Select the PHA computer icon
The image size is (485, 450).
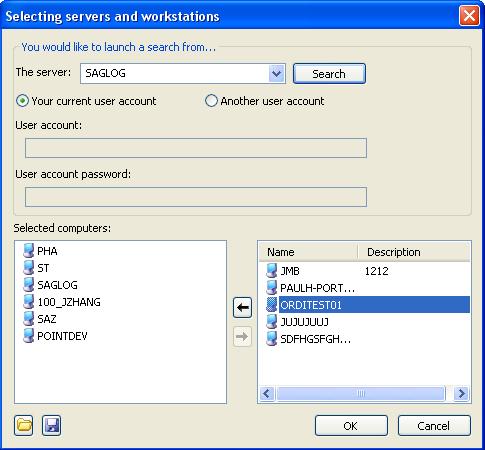pyautogui.click(x=29, y=251)
